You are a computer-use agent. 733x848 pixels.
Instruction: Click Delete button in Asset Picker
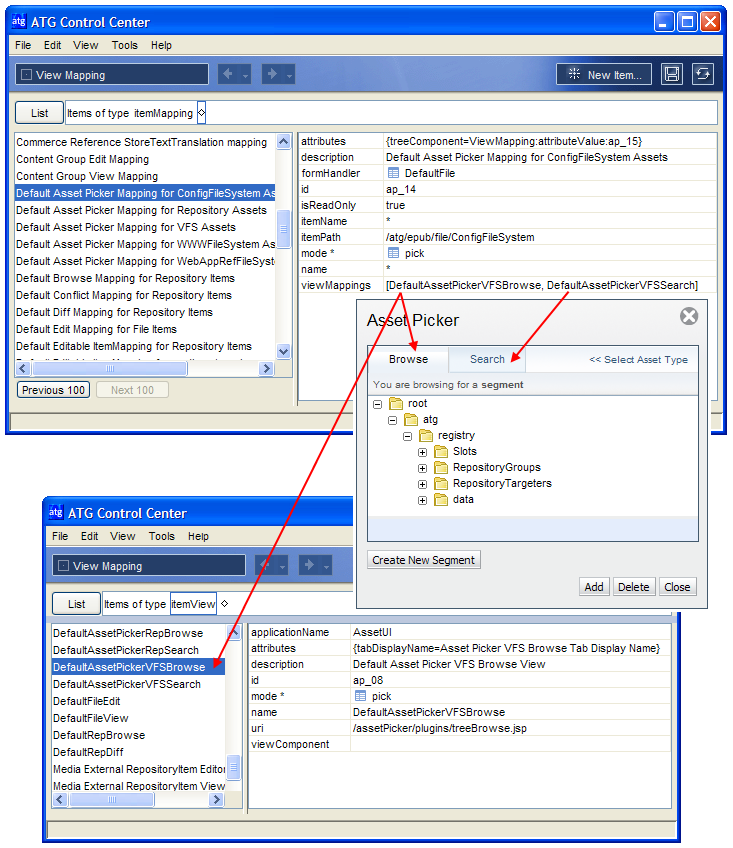tap(633, 587)
